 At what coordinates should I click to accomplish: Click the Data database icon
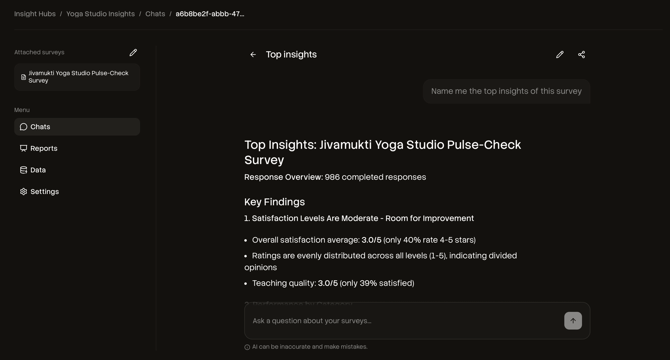pyautogui.click(x=24, y=170)
